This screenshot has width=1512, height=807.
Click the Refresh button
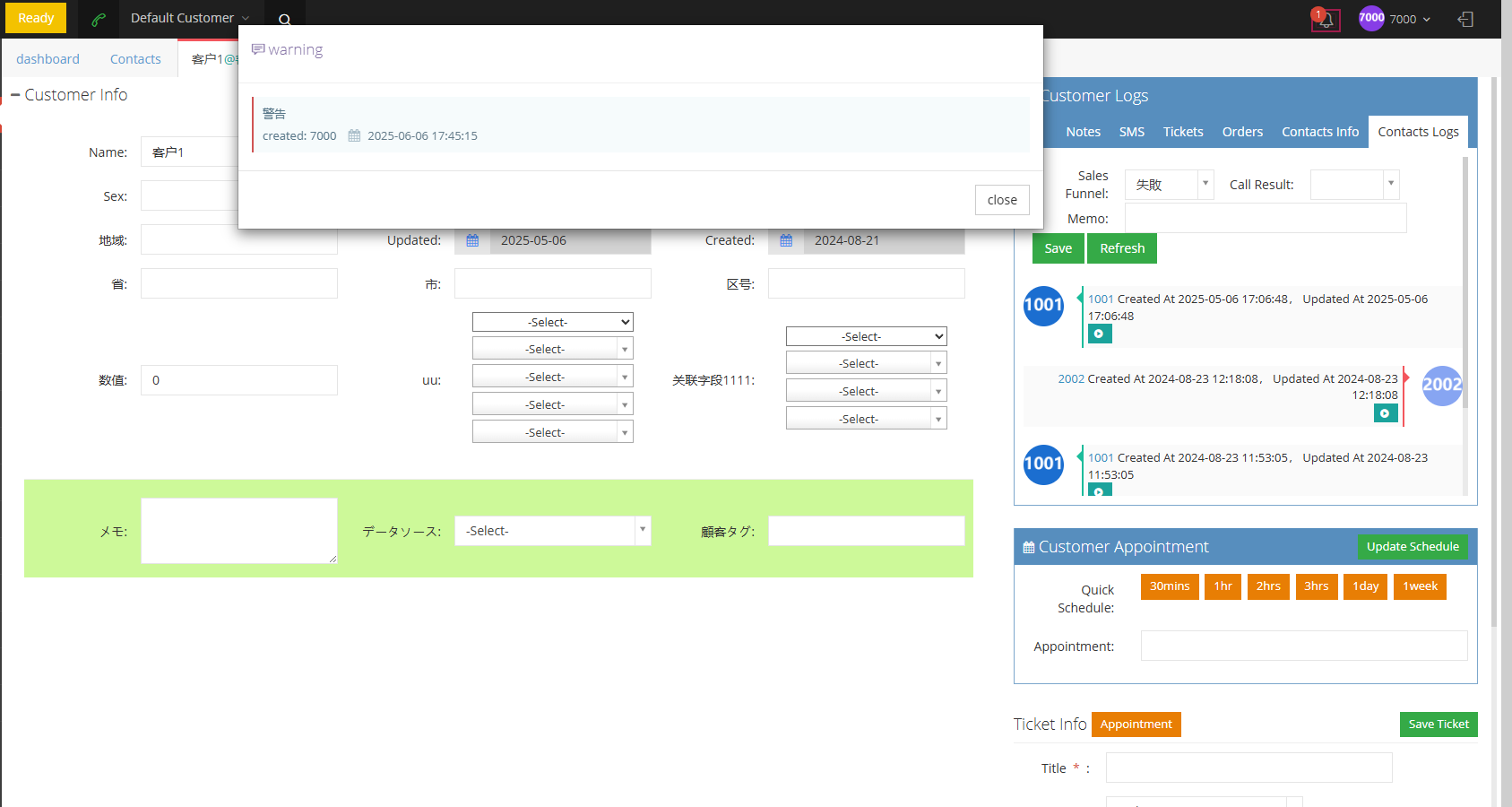pos(1122,248)
